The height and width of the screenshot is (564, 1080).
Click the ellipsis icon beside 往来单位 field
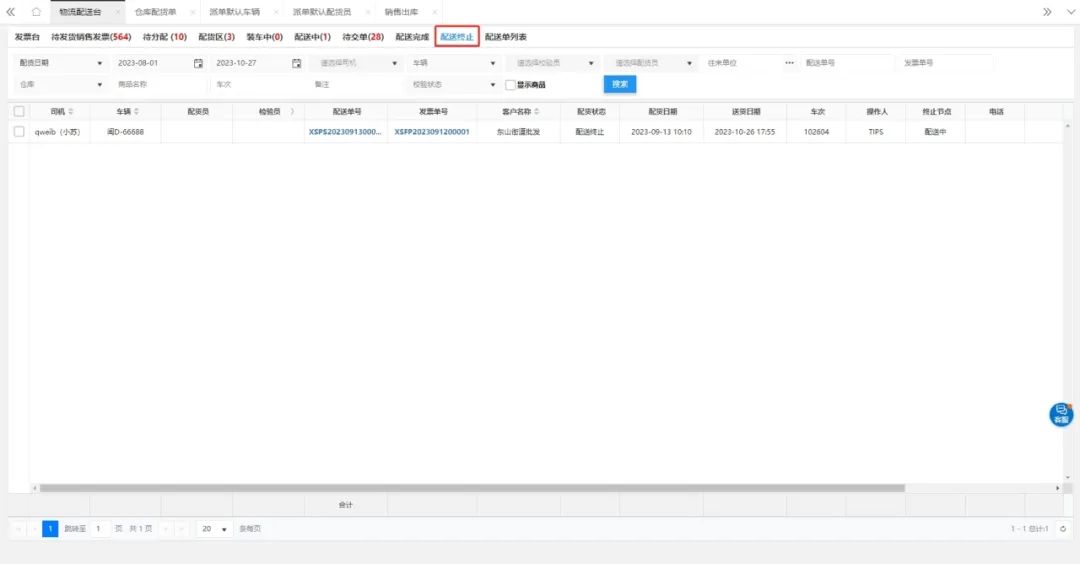tap(789, 63)
